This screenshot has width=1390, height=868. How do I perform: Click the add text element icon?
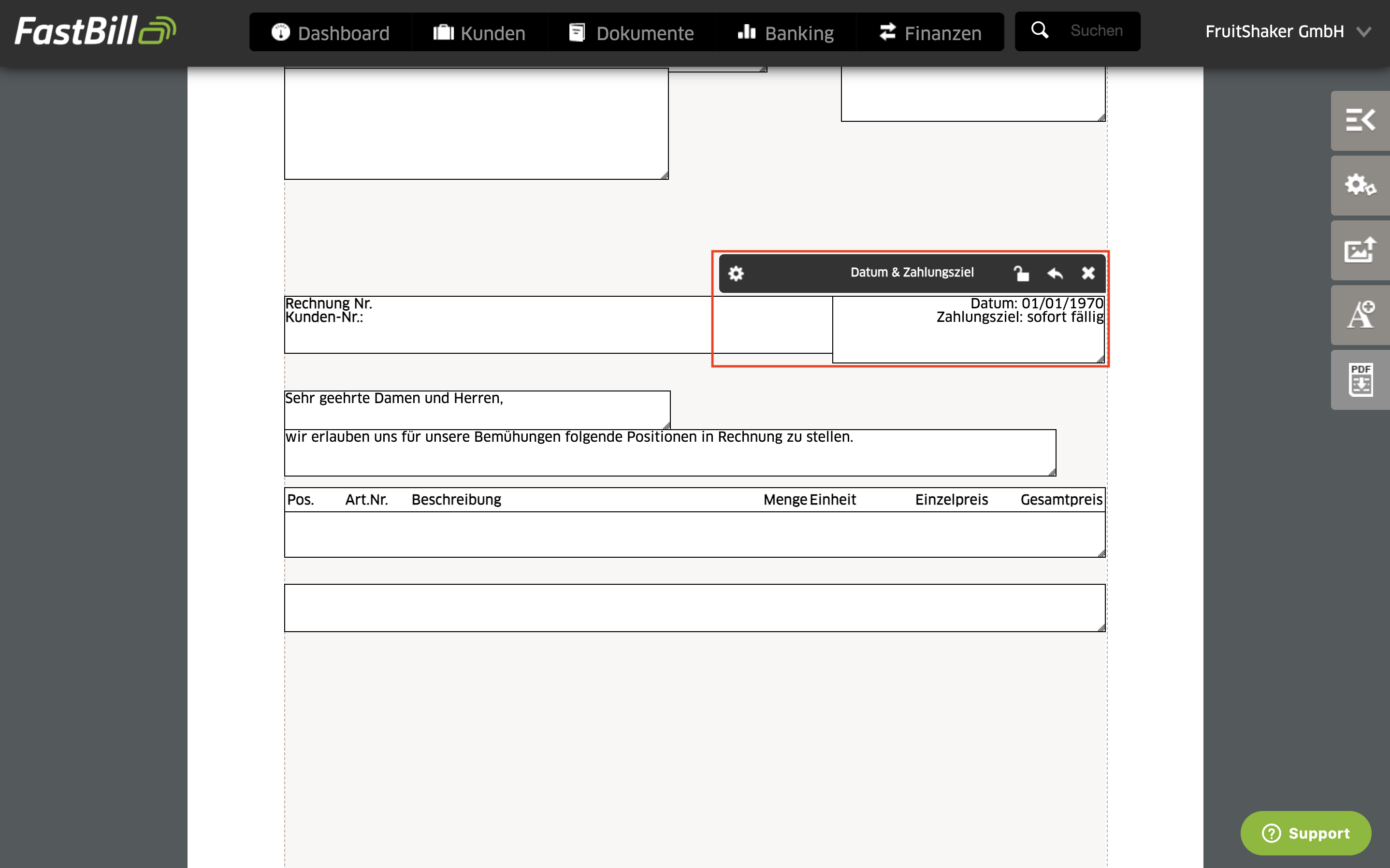click(x=1360, y=315)
